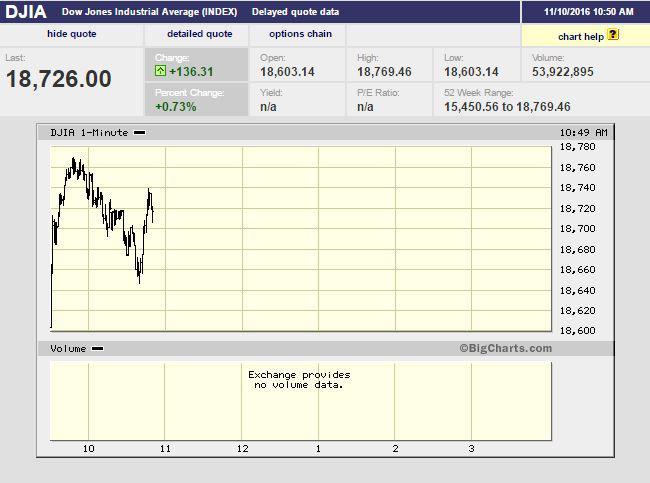Click the 12 o'clock label on time axis
The image size is (650, 483).
click(x=242, y=449)
